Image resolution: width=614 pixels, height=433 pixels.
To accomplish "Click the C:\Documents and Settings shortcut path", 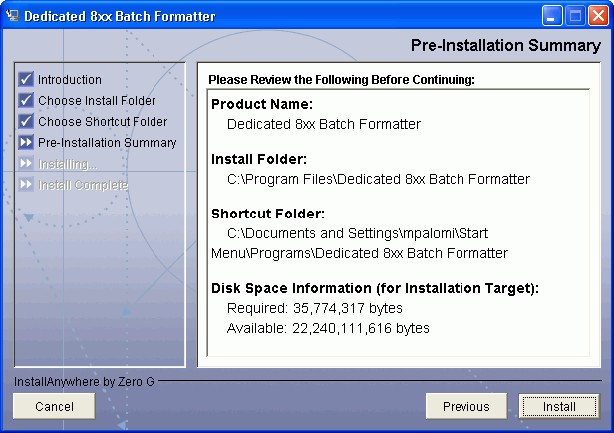I will click(x=359, y=243).
